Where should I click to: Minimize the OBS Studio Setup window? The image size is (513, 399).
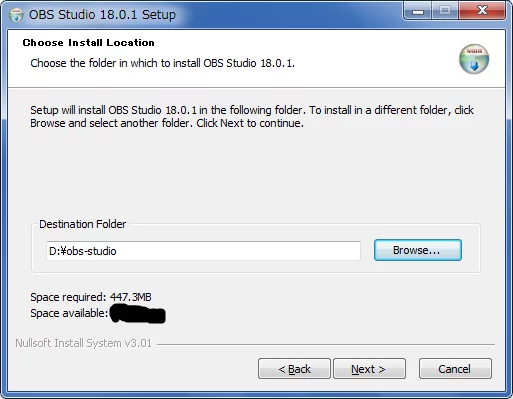[418, 11]
